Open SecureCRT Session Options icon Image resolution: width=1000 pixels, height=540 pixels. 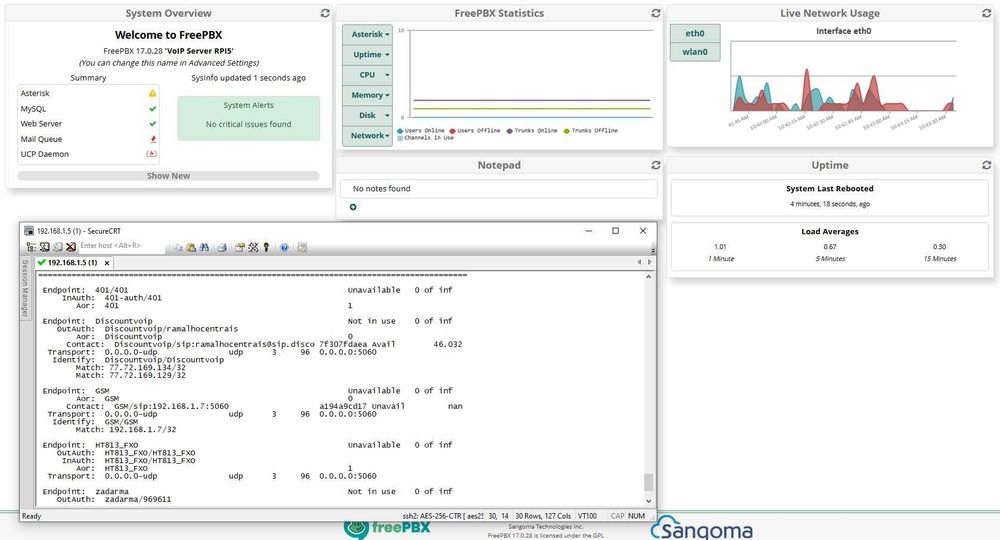coord(240,247)
